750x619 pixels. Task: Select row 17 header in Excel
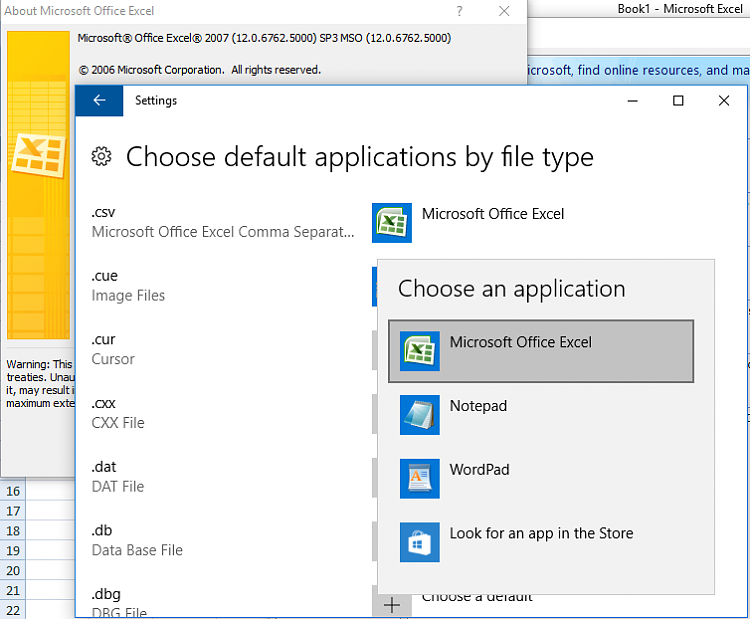(x=13, y=511)
